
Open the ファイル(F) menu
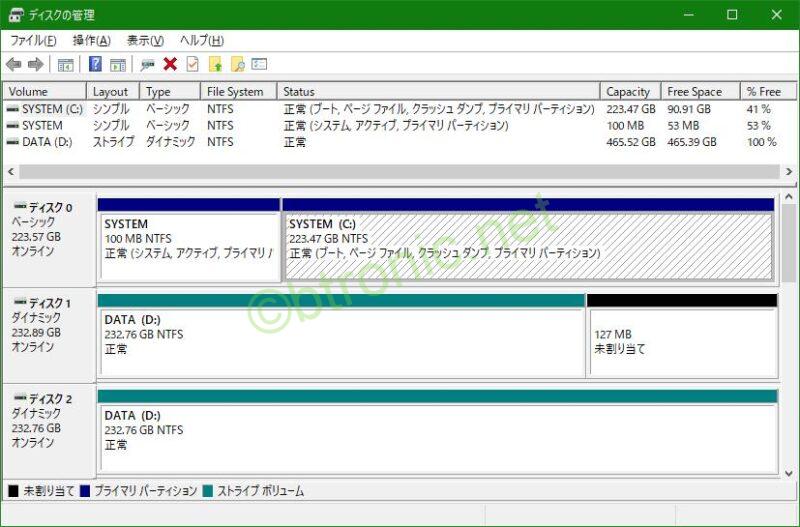34,40
